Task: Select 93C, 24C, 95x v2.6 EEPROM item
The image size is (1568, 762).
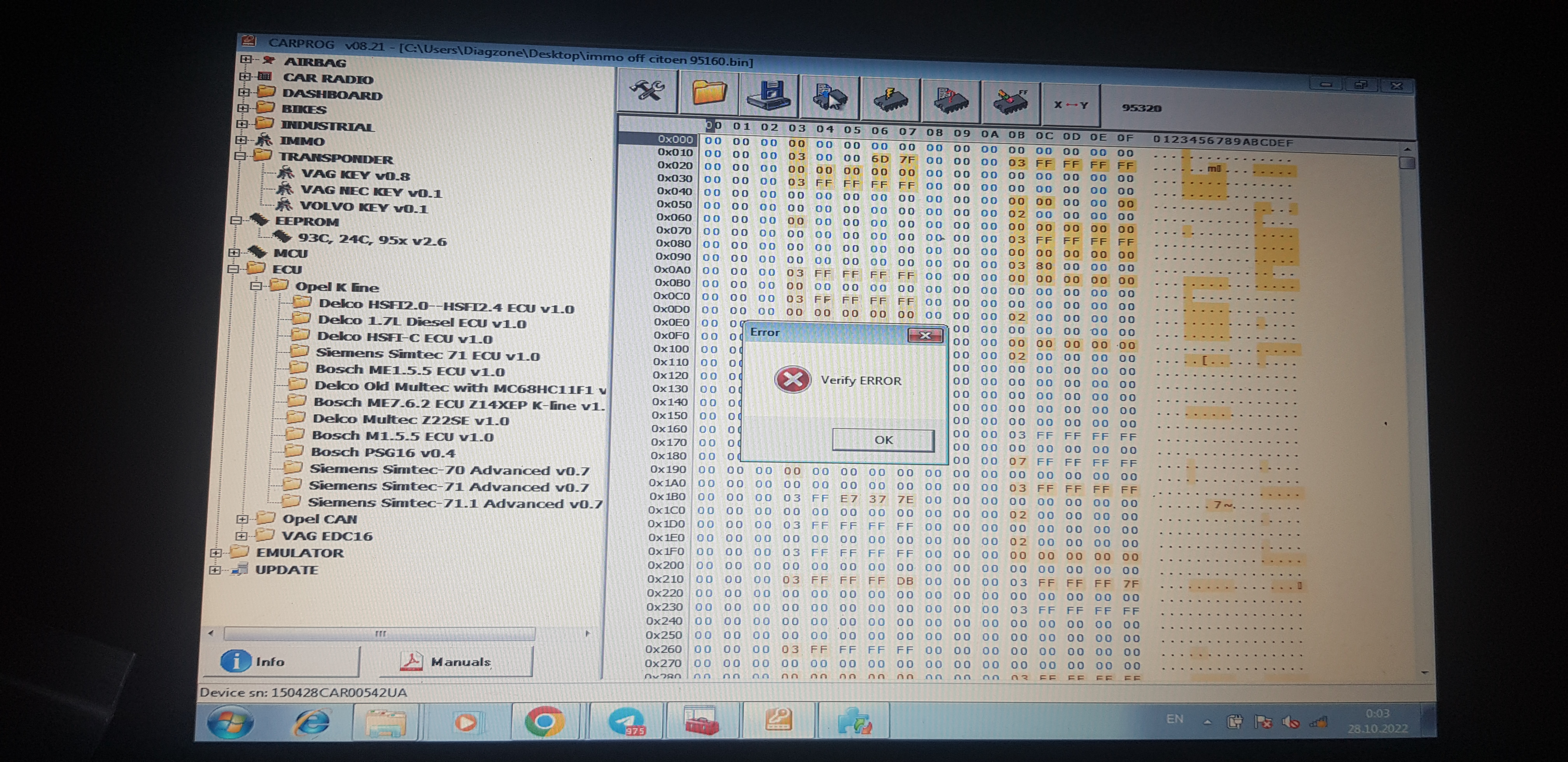Action: 372,240
